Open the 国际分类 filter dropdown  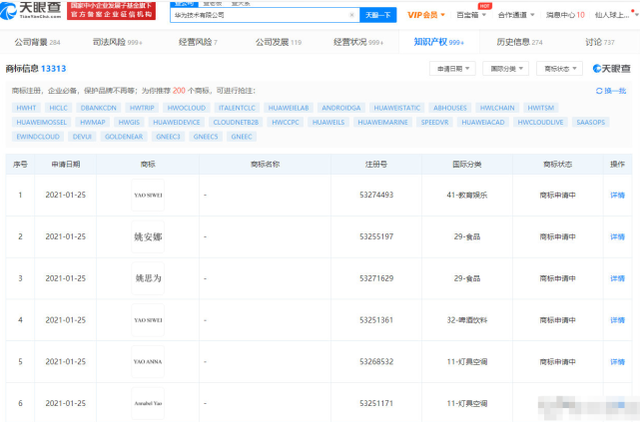506,69
